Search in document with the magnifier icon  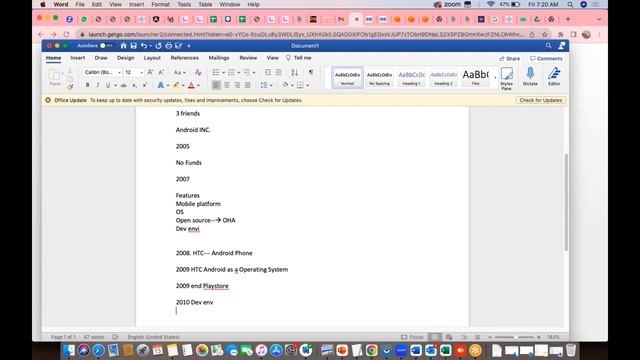[549, 46]
